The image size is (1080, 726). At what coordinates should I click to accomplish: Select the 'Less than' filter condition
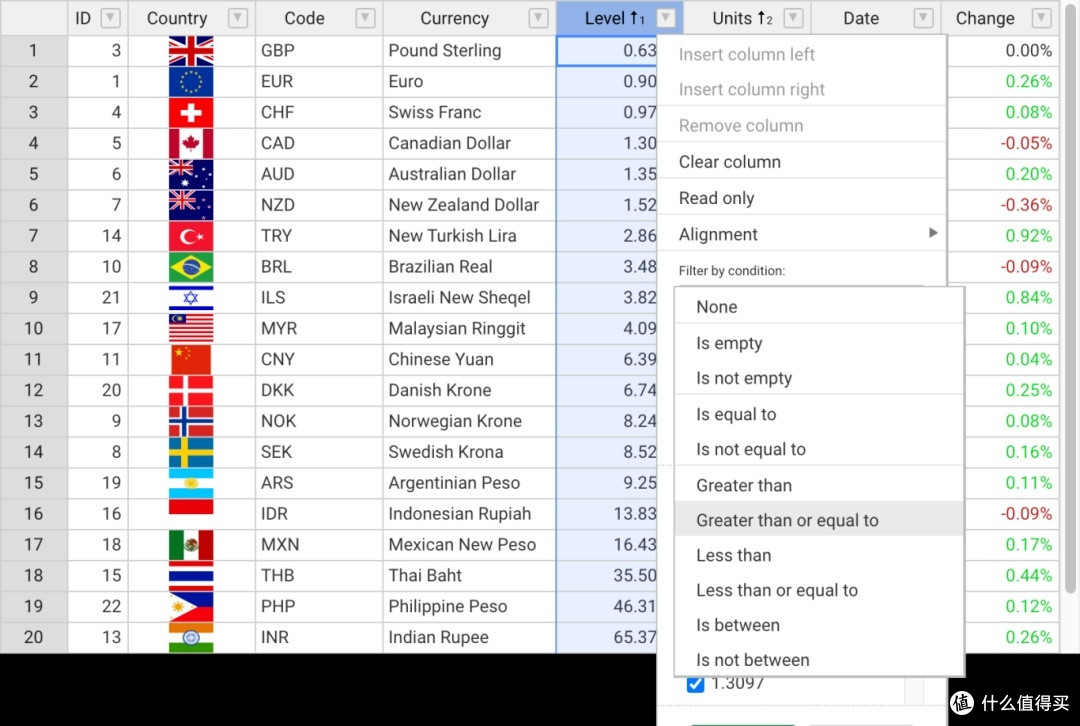pos(733,555)
